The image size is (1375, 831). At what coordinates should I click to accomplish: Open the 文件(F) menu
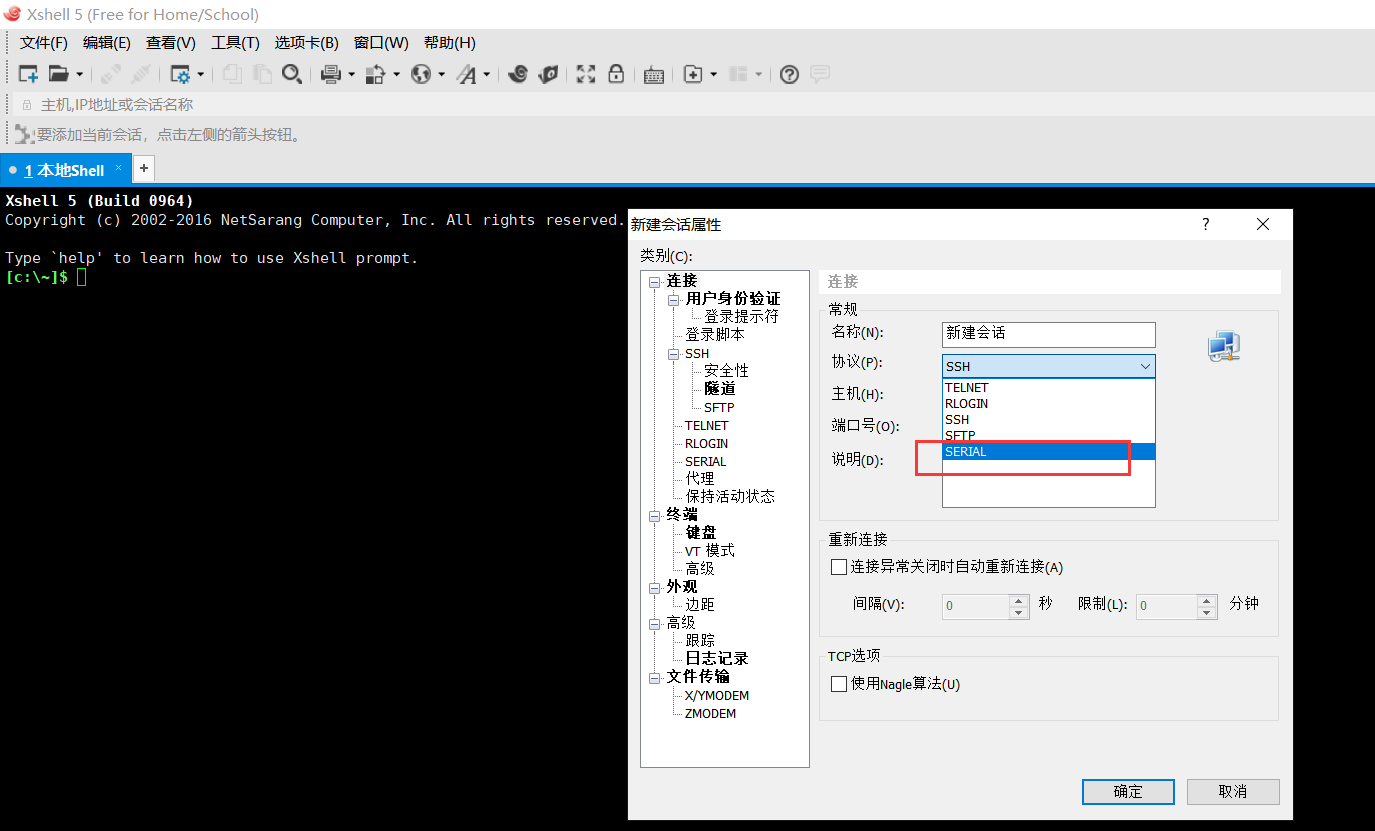point(43,43)
